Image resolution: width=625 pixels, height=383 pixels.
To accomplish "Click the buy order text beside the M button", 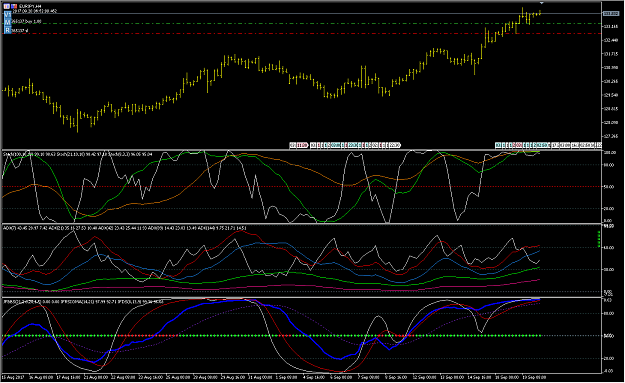I will point(26,22).
